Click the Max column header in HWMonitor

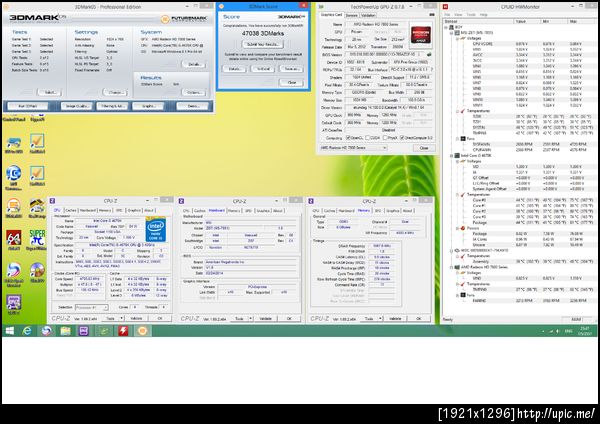point(582,21)
